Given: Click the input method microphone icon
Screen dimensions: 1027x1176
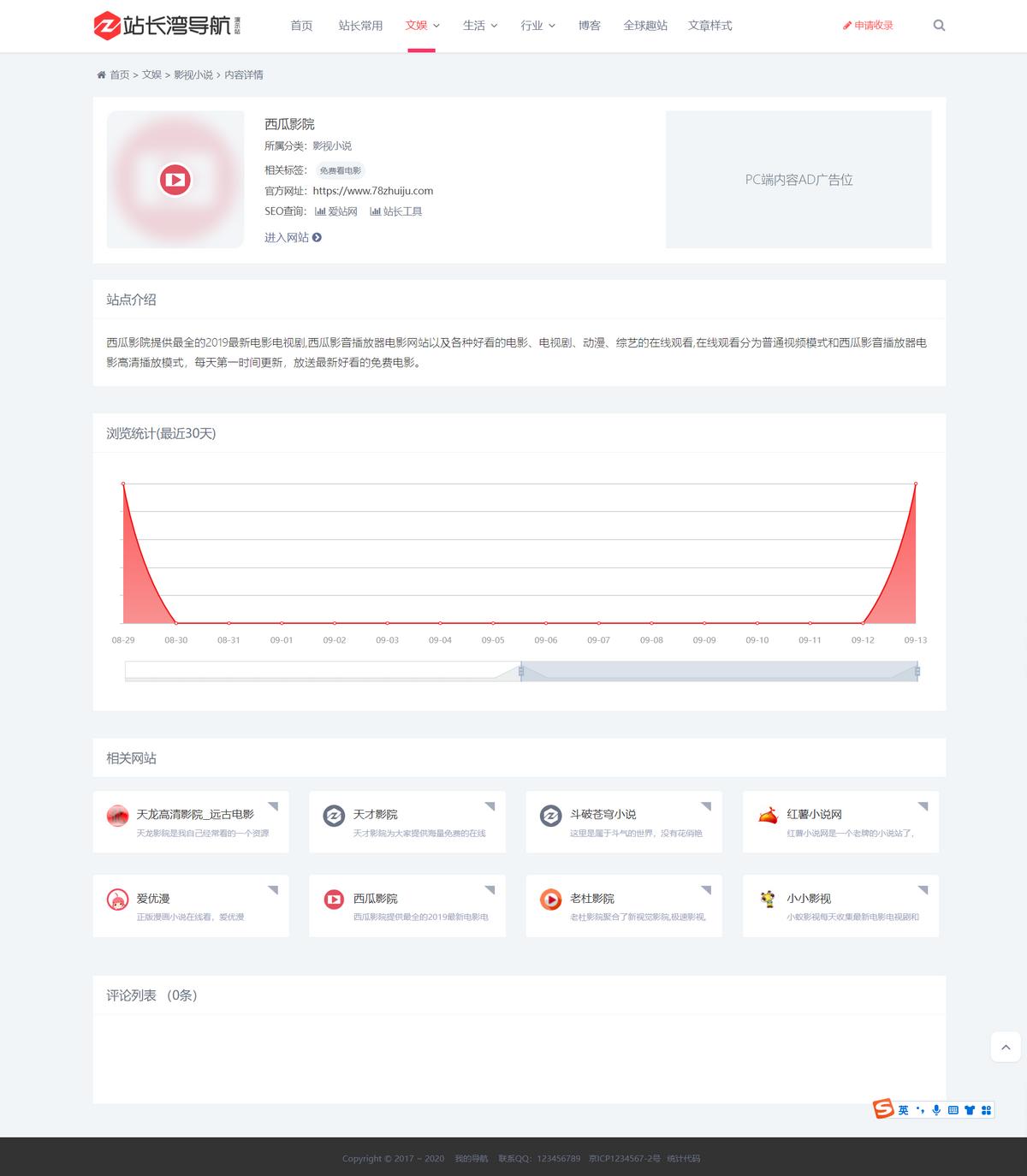Looking at the screenshot, I should pos(936,1110).
